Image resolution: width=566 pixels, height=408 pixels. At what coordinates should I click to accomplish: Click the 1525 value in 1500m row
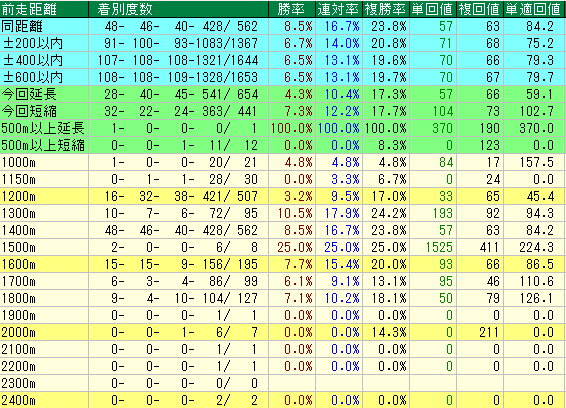439,247
